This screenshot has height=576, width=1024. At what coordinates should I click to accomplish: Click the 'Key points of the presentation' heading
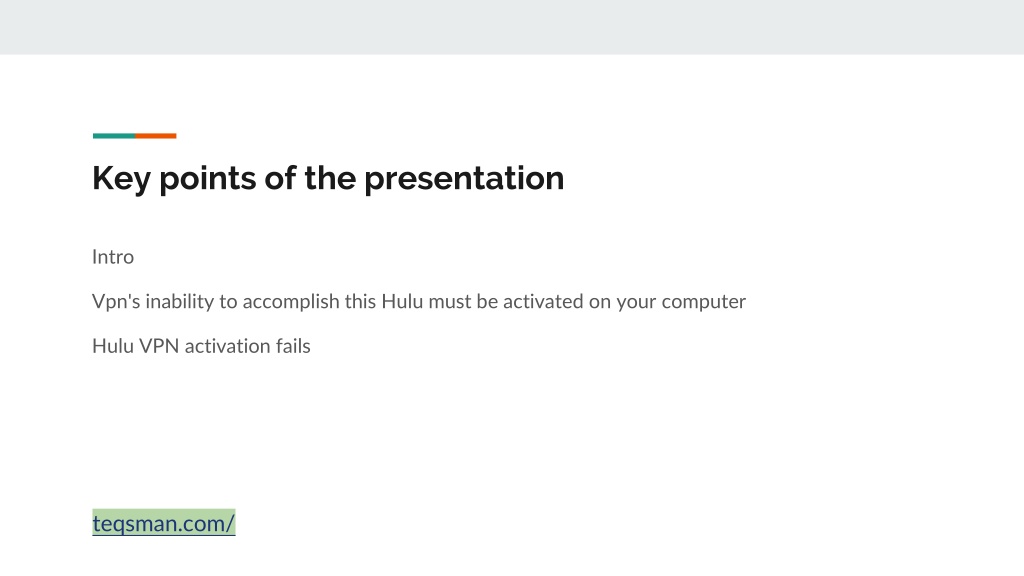point(328,178)
